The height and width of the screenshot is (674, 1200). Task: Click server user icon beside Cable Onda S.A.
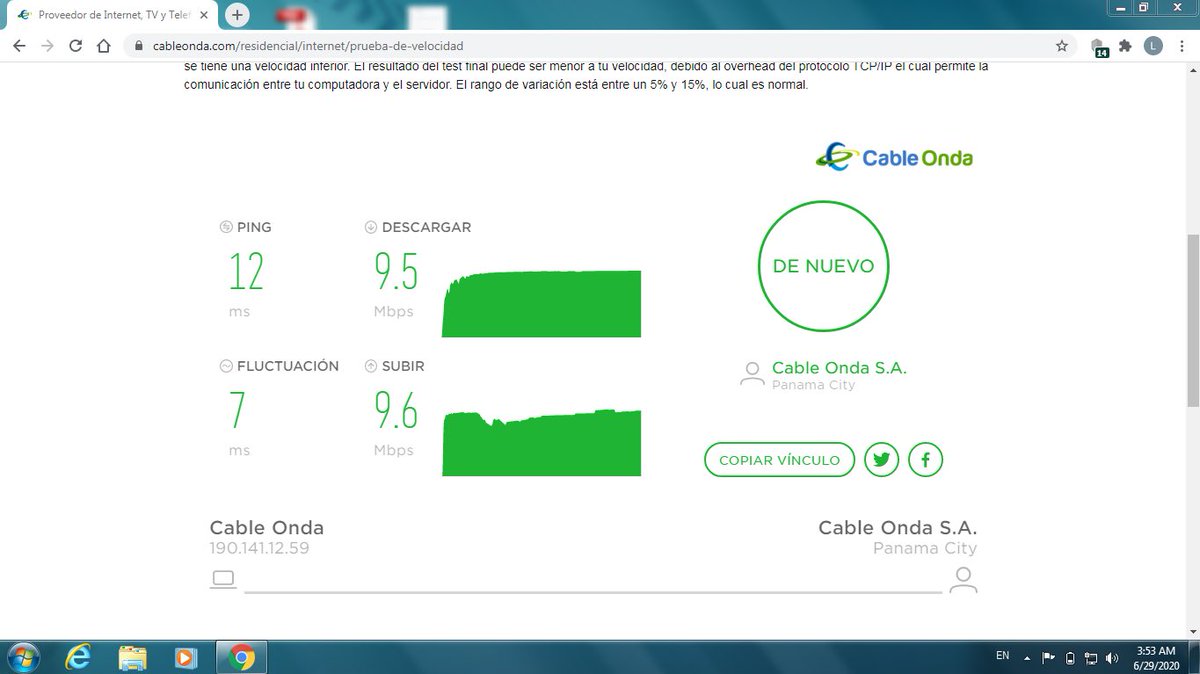(x=751, y=374)
